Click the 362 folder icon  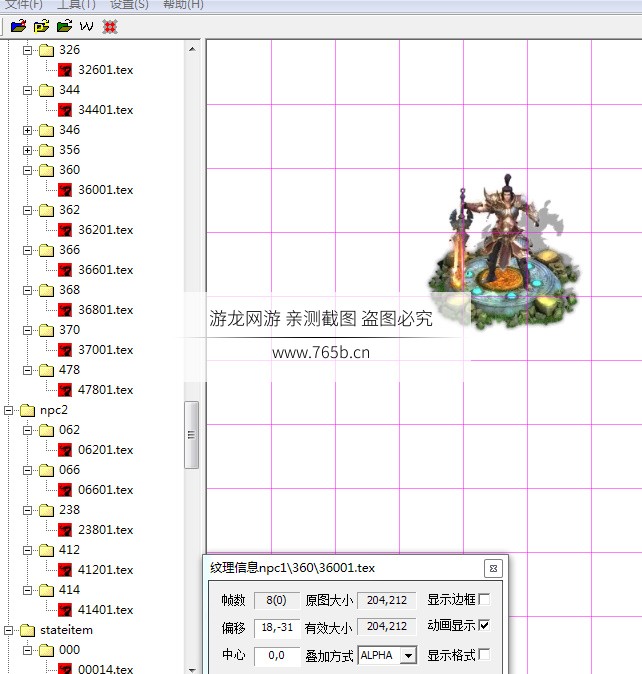[x=46, y=210]
